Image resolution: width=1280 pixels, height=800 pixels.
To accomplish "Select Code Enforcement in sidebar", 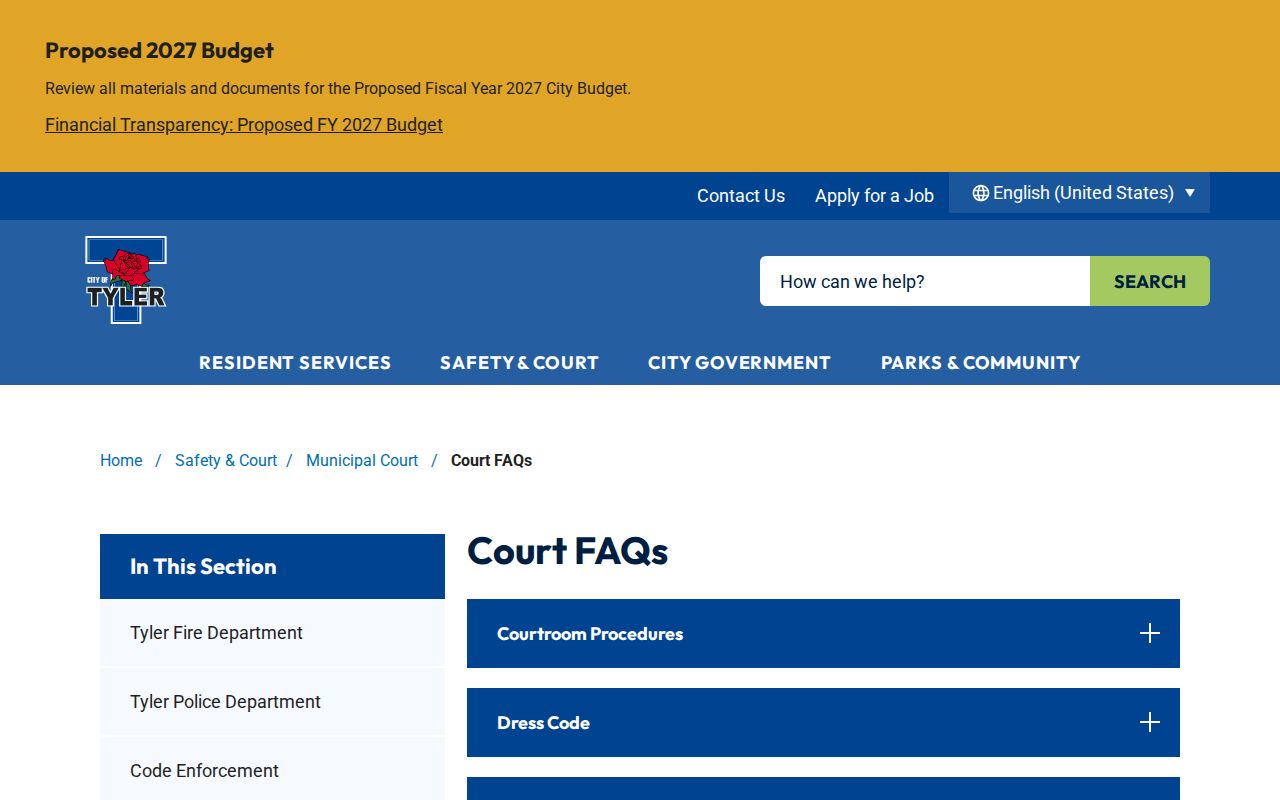I will click(272, 770).
